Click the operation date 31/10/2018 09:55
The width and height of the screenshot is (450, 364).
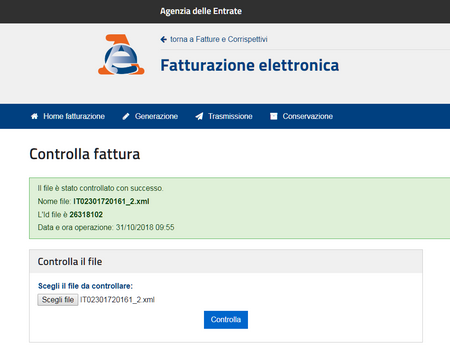[x=145, y=227]
